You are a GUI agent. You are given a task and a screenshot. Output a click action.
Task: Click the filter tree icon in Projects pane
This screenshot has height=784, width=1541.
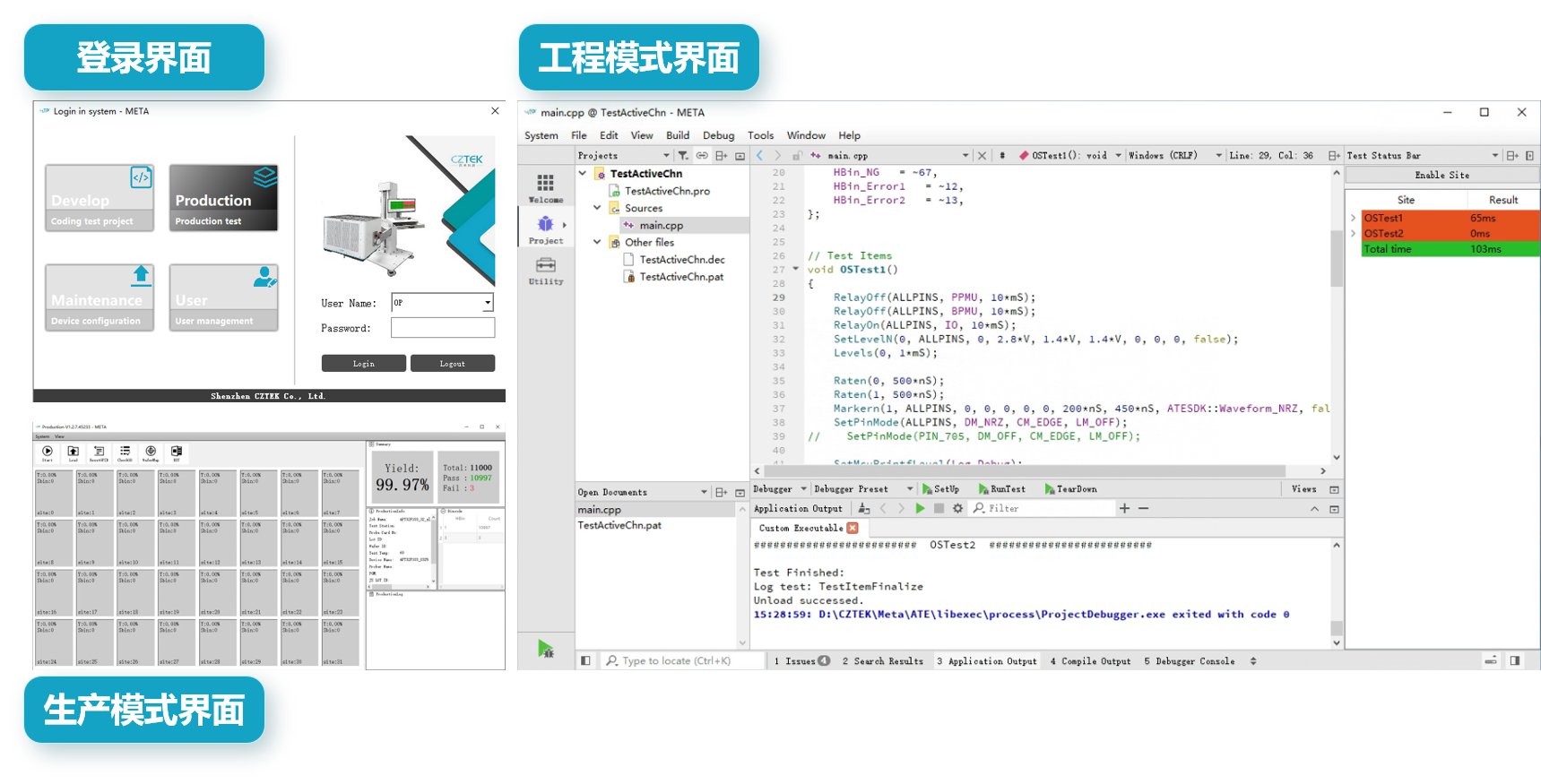point(683,155)
